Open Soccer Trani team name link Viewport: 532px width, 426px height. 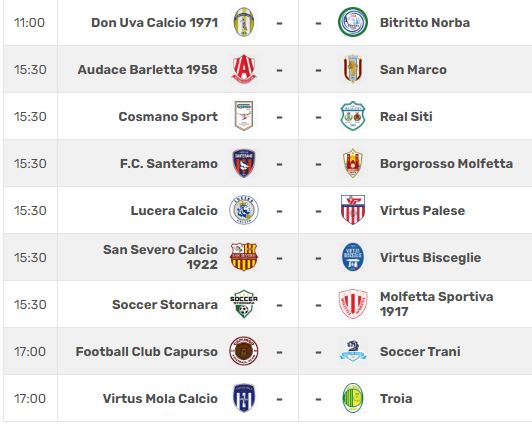point(420,351)
